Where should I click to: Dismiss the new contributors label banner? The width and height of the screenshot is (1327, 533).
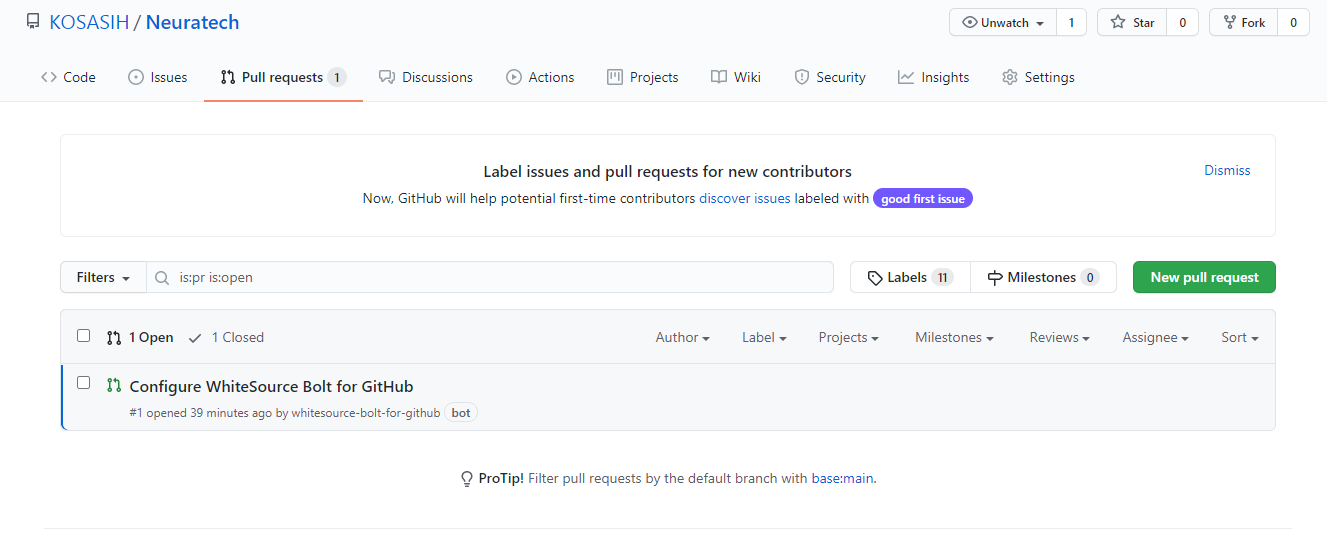click(x=1227, y=170)
